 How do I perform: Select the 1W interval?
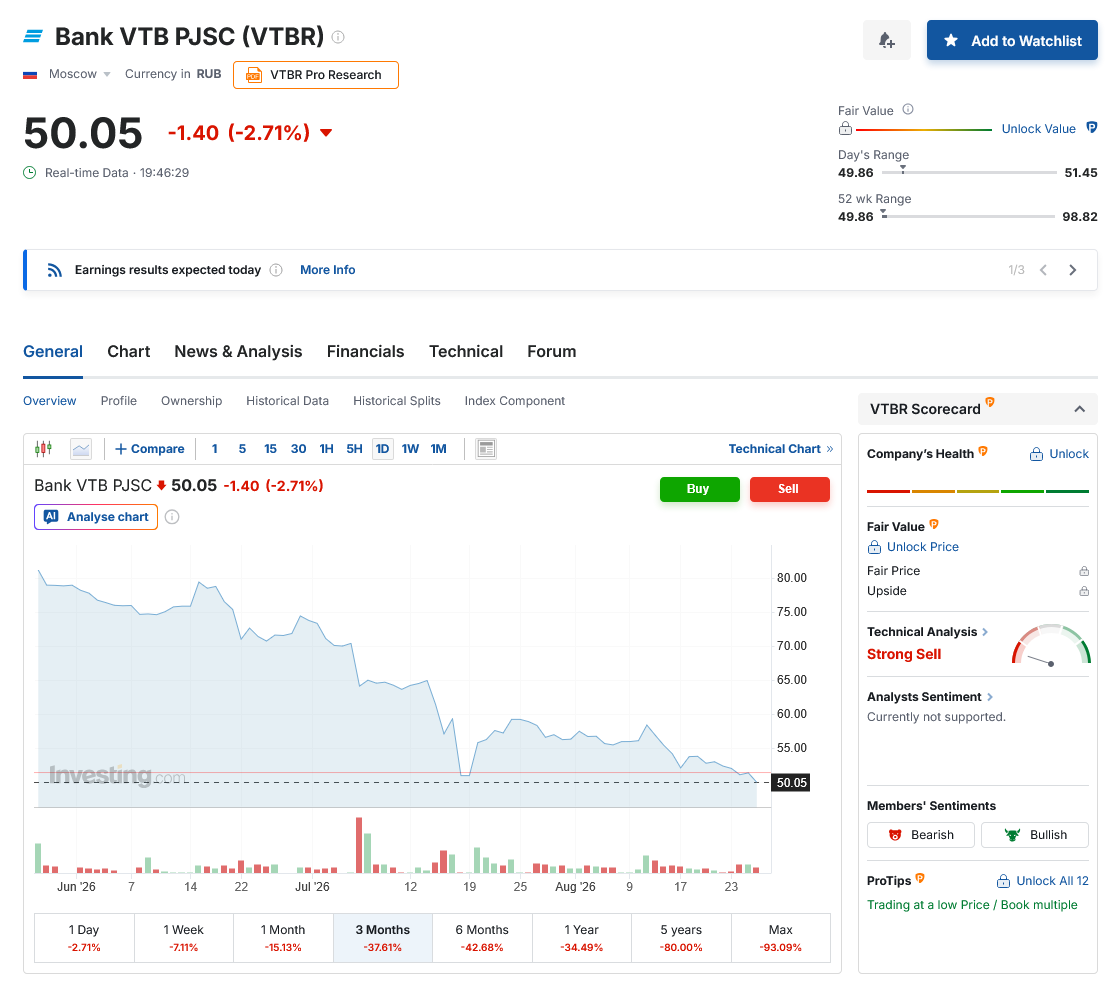pos(410,449)
